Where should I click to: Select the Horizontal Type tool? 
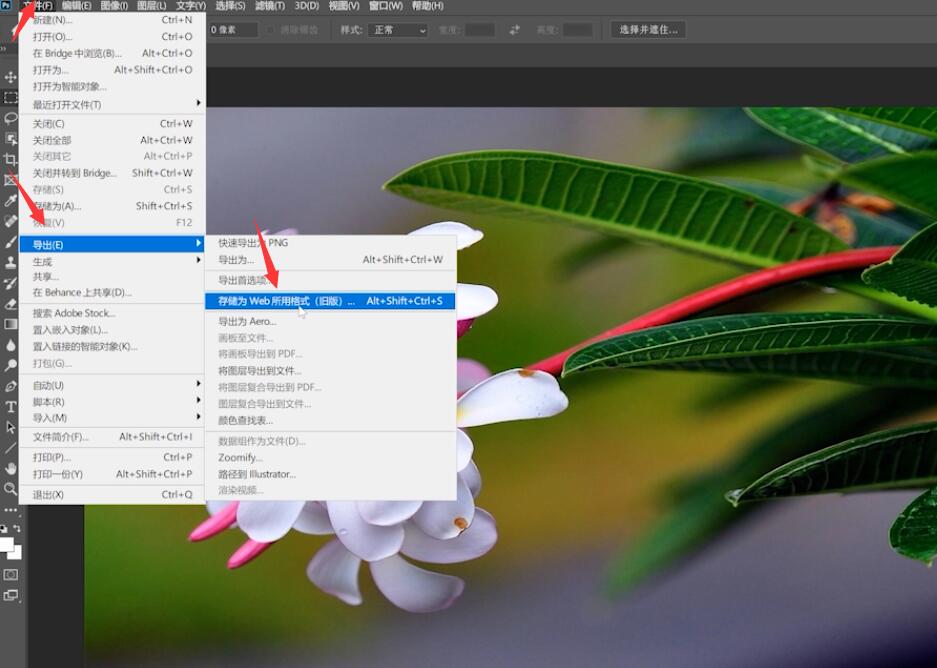10,407
